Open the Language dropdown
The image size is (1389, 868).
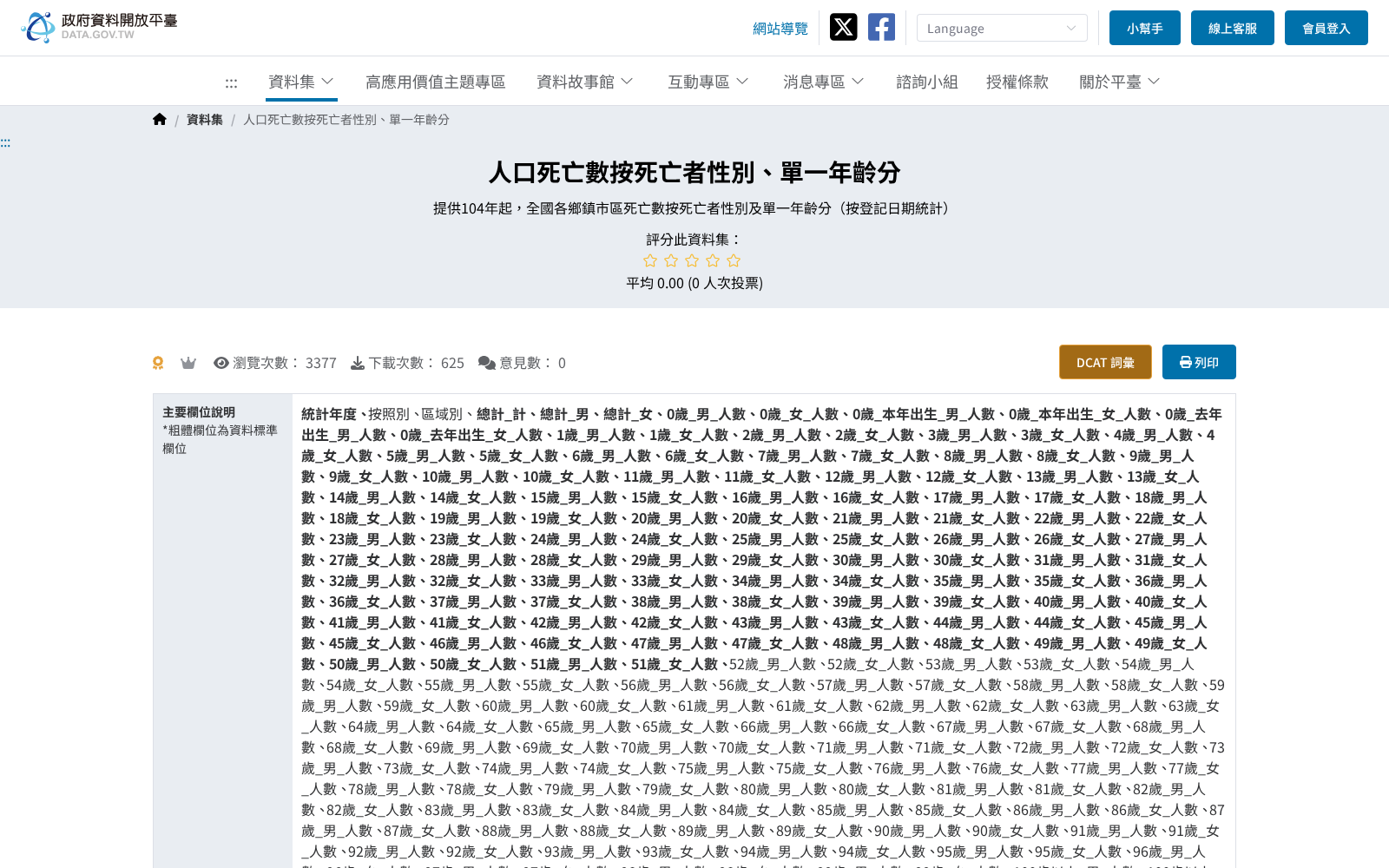(x=1002, y=28)
